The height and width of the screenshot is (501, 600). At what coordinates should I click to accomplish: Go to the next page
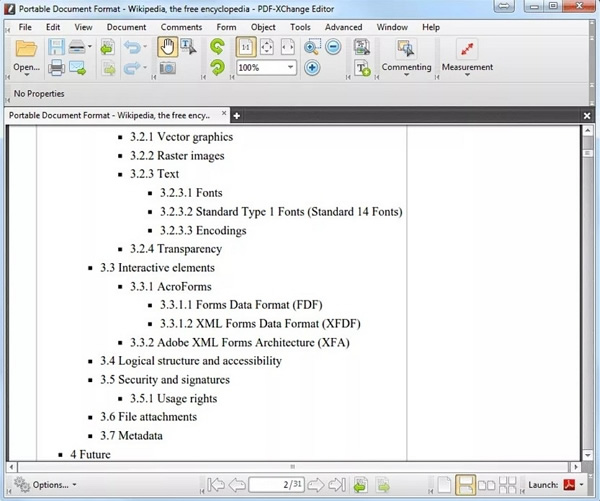pyautogui.click(x=316, y=485)
